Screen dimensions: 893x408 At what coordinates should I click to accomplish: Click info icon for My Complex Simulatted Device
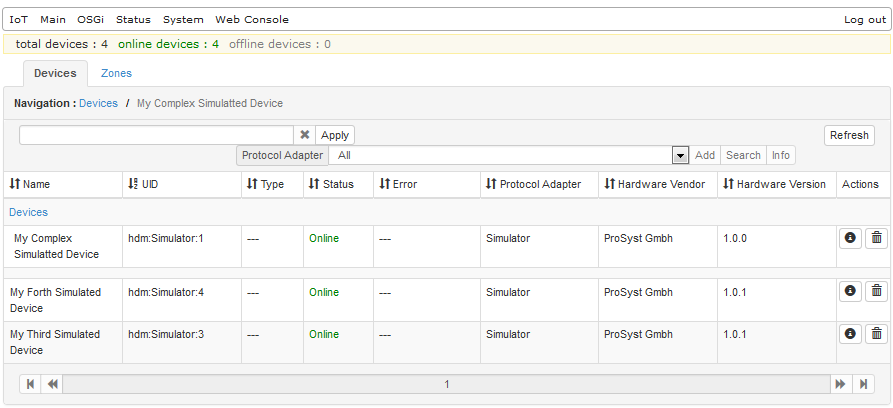pos(850,238)
